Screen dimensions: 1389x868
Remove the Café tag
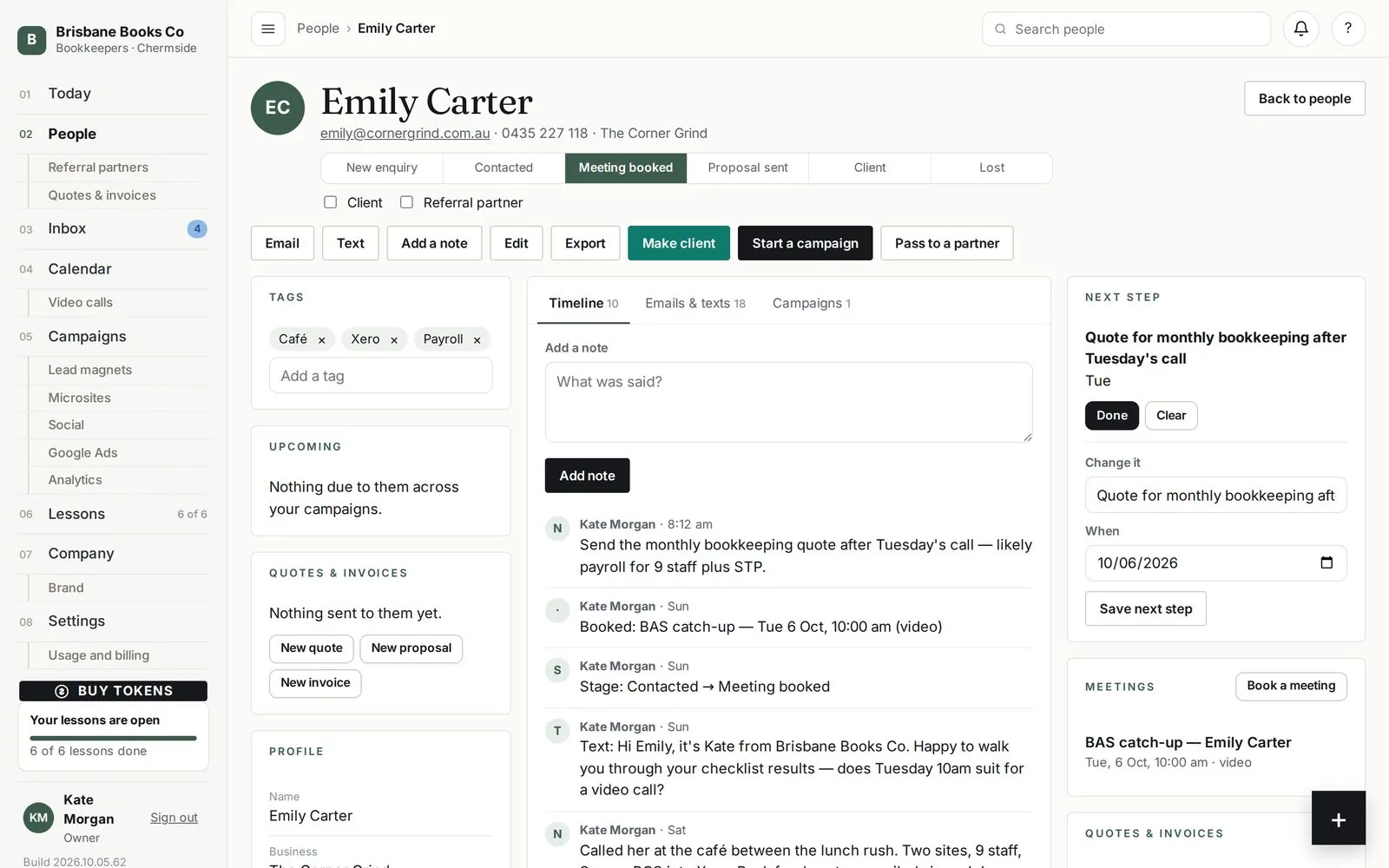321,340
